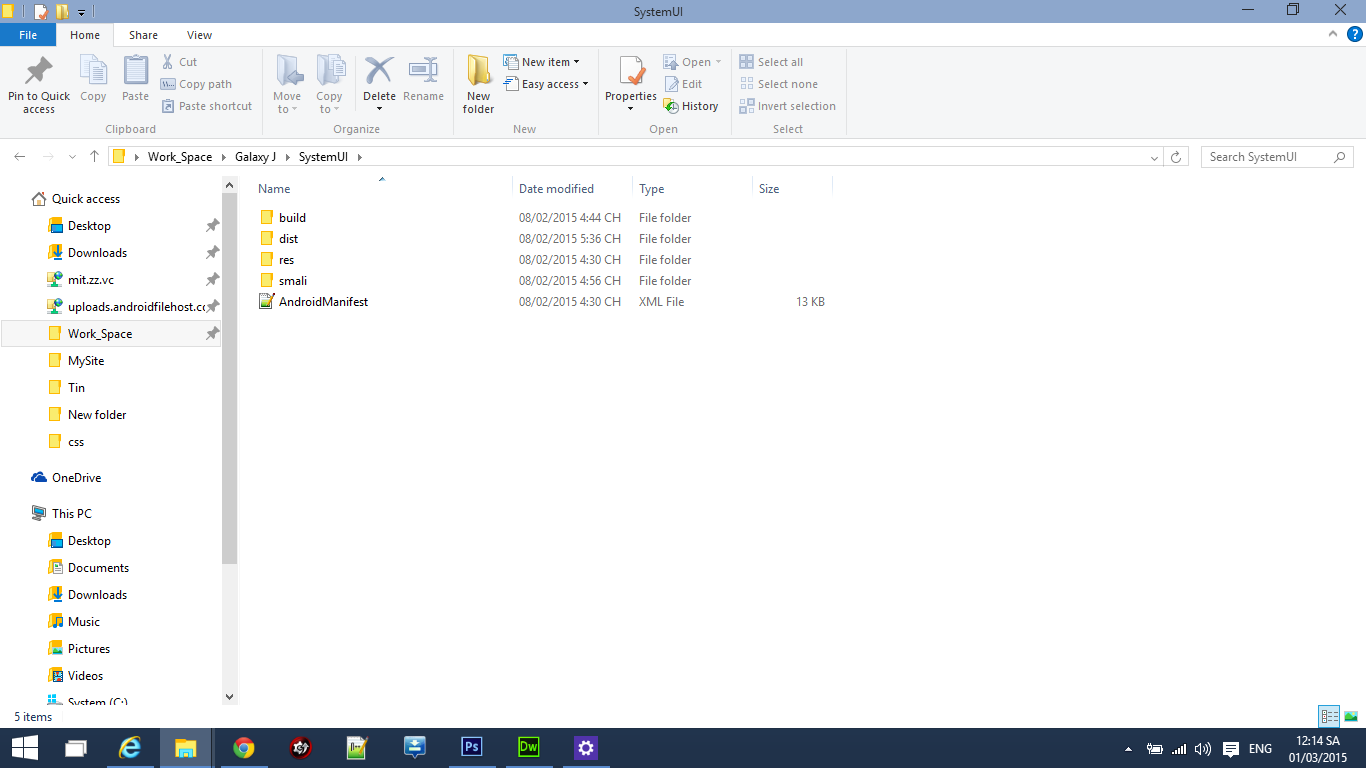
Task: Open recent locations dropdown arrow
Action: pyautogui.click(x=72, y=157)
